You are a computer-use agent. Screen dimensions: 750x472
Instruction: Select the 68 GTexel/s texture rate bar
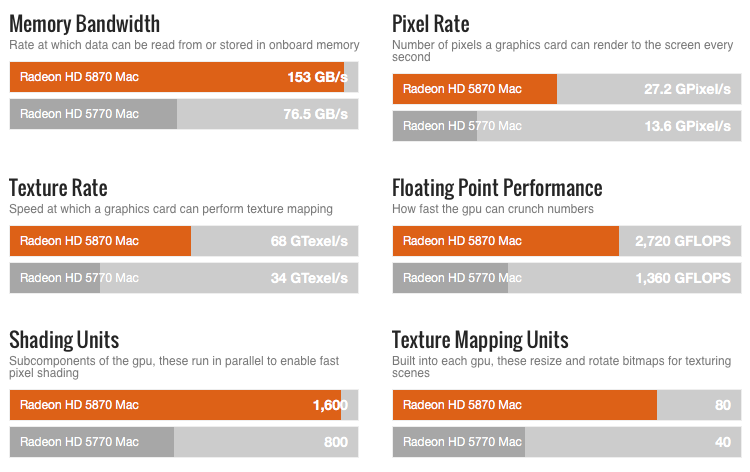click(184, 241)
